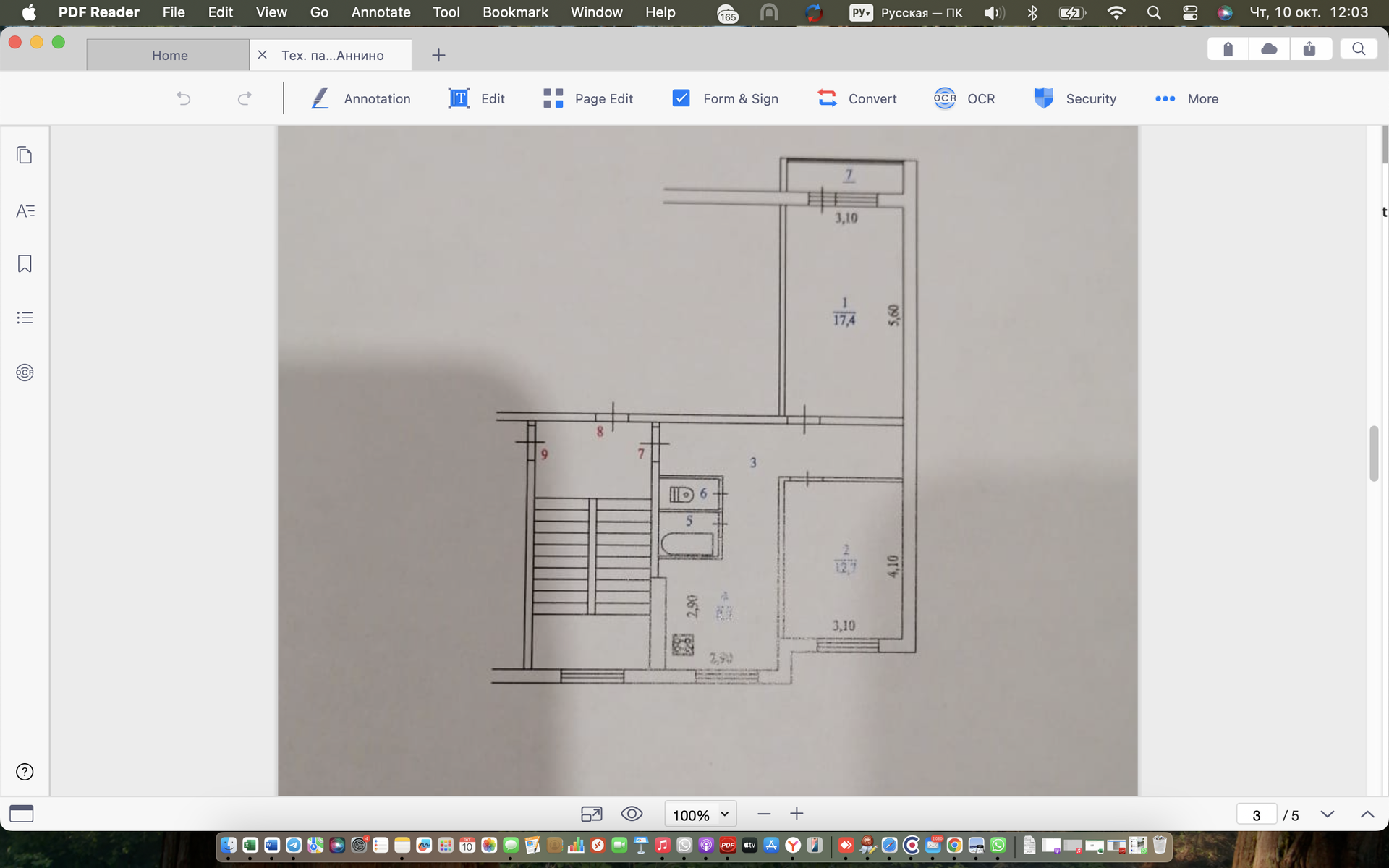Click the Security toolbar button
Viewport: 1389px width, 868px height.
tap(1075, 98)
